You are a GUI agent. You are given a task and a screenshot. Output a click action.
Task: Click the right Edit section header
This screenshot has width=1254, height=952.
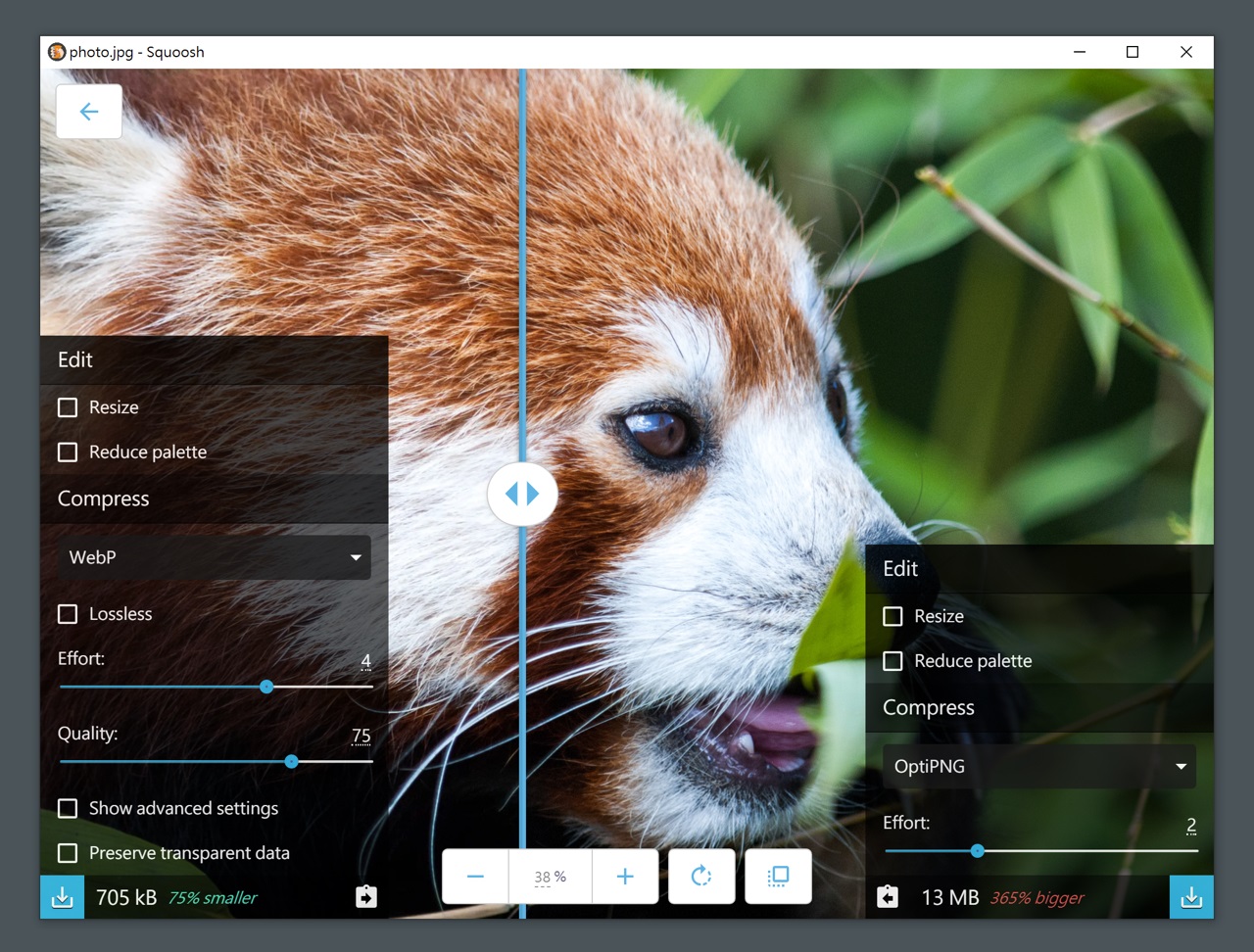point(1039,569)
